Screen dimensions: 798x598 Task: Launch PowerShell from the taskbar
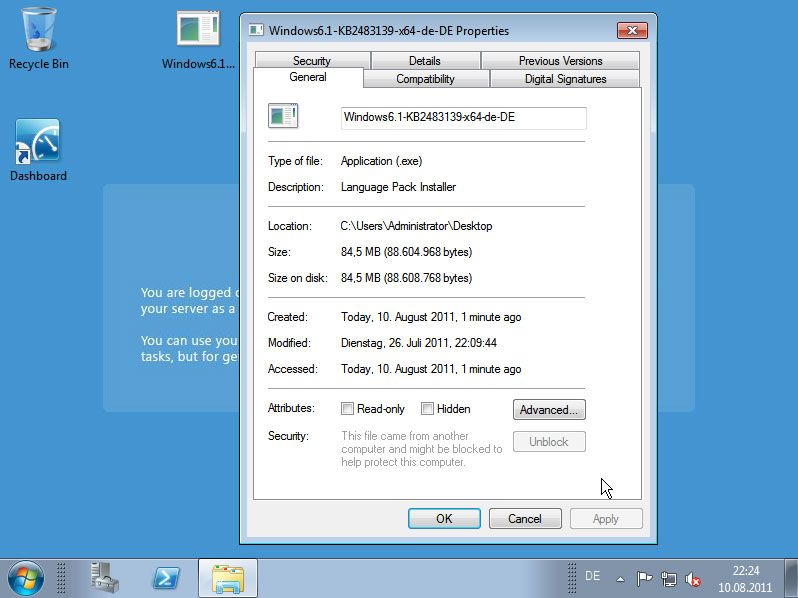tap(166, 578)
